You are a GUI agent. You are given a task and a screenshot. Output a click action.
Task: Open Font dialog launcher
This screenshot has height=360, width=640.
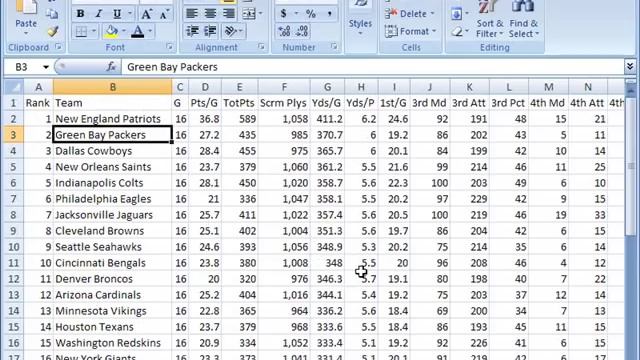click(169, 47)
